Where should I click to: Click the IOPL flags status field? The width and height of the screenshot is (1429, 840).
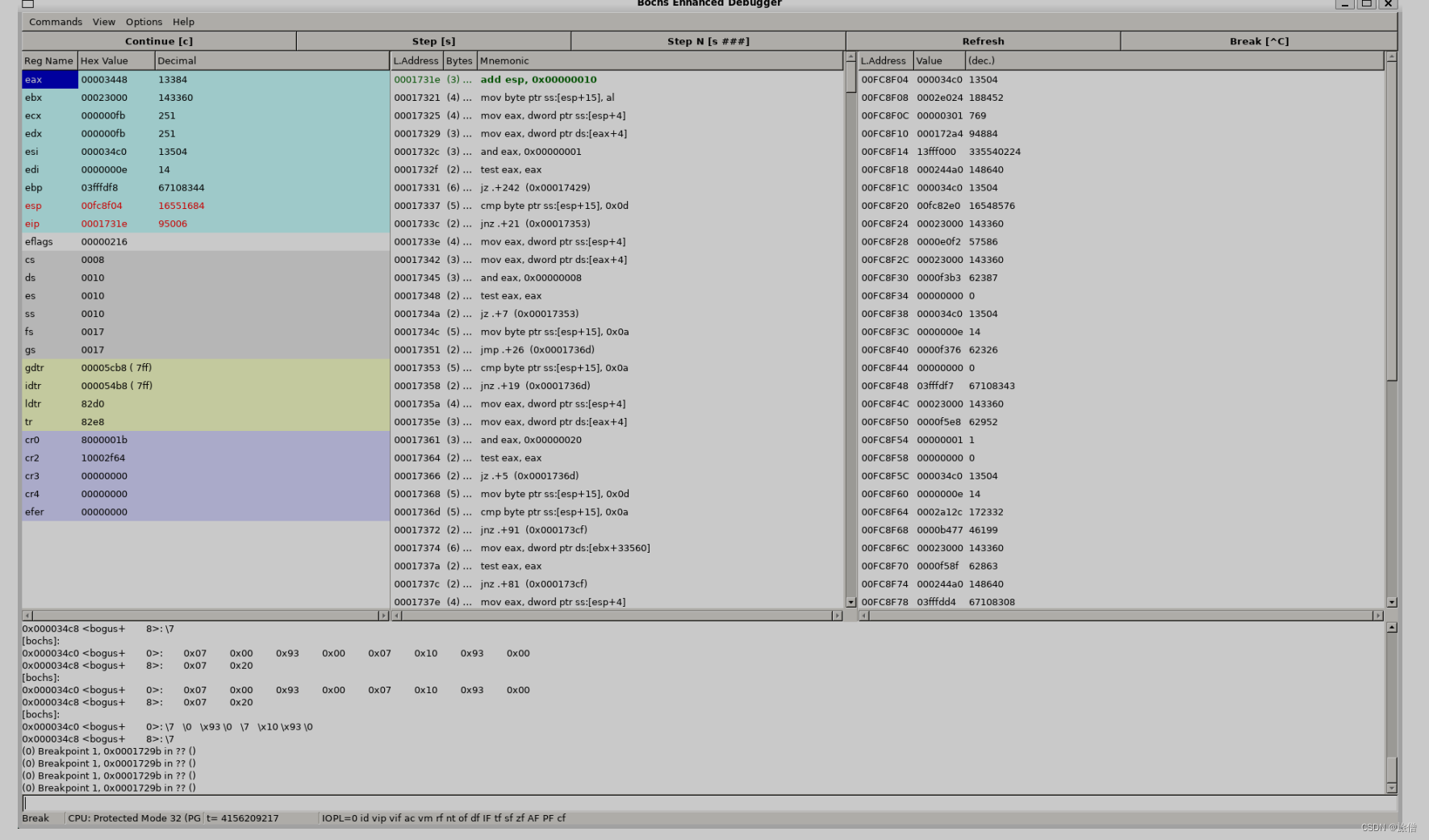444,818
